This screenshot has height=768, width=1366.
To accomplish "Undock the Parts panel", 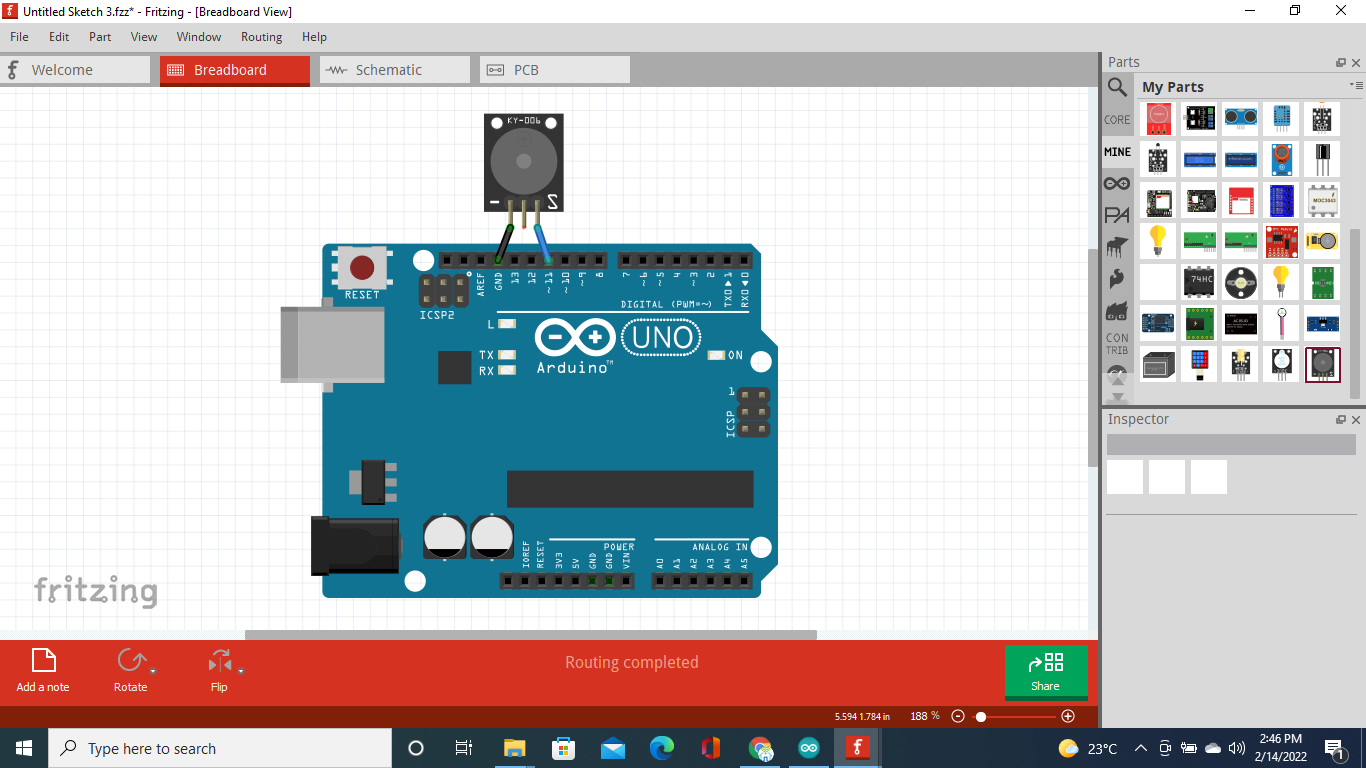I will (1341, 62).
